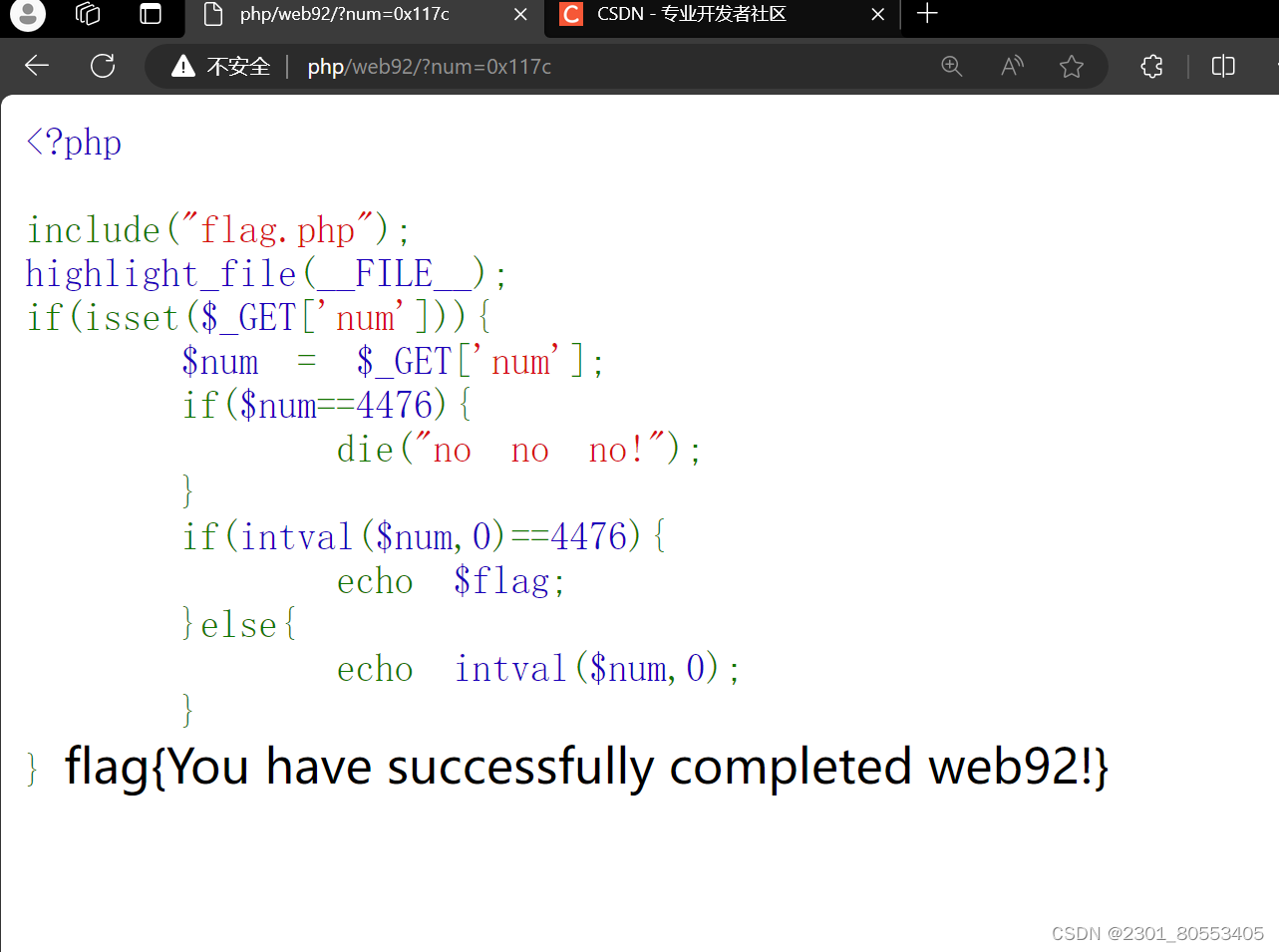Open split screen view icon
1279x952 pixels.
(x=1223, y=66)
